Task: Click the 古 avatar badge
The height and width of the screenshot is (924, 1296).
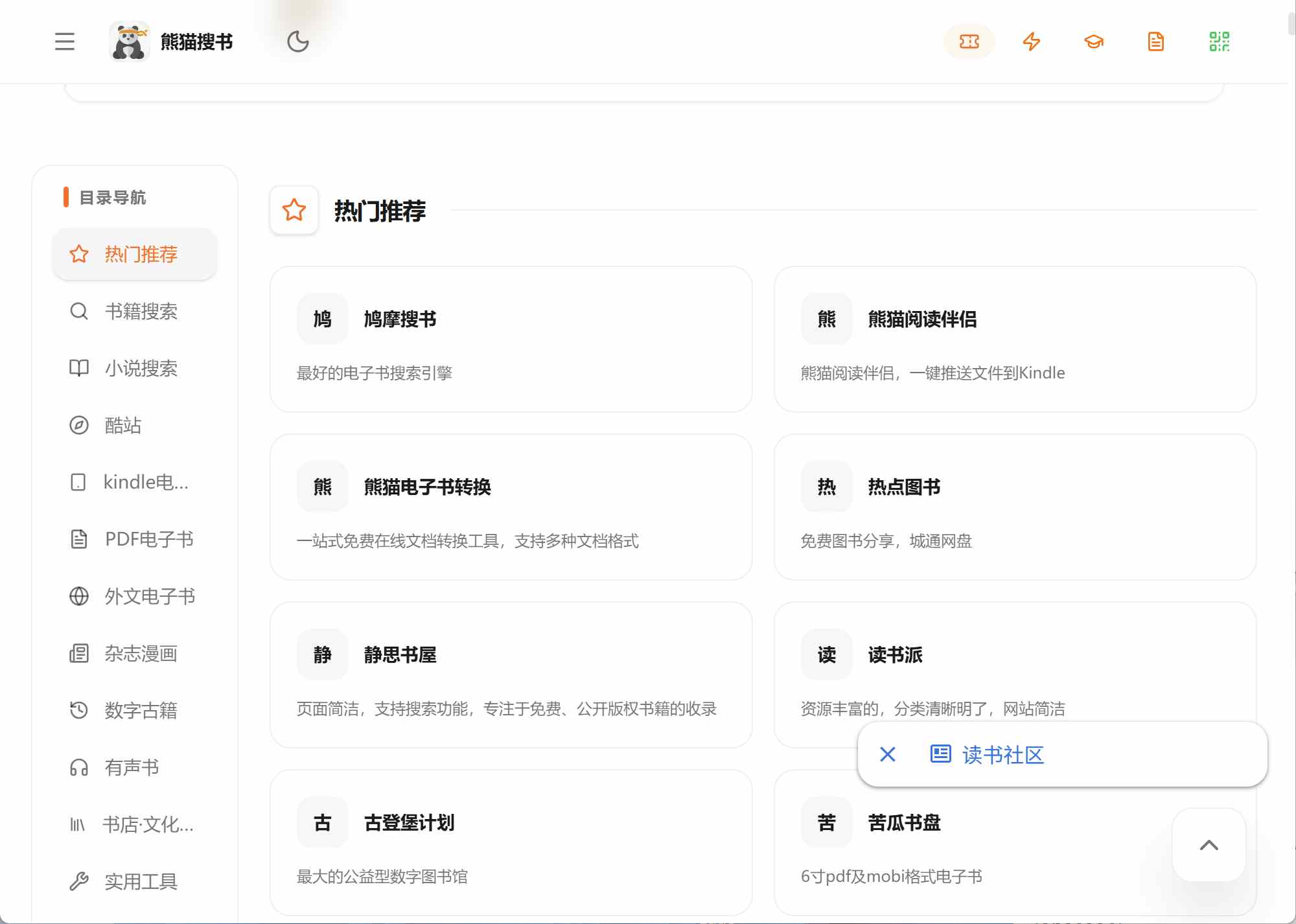Action: (323, 822)
